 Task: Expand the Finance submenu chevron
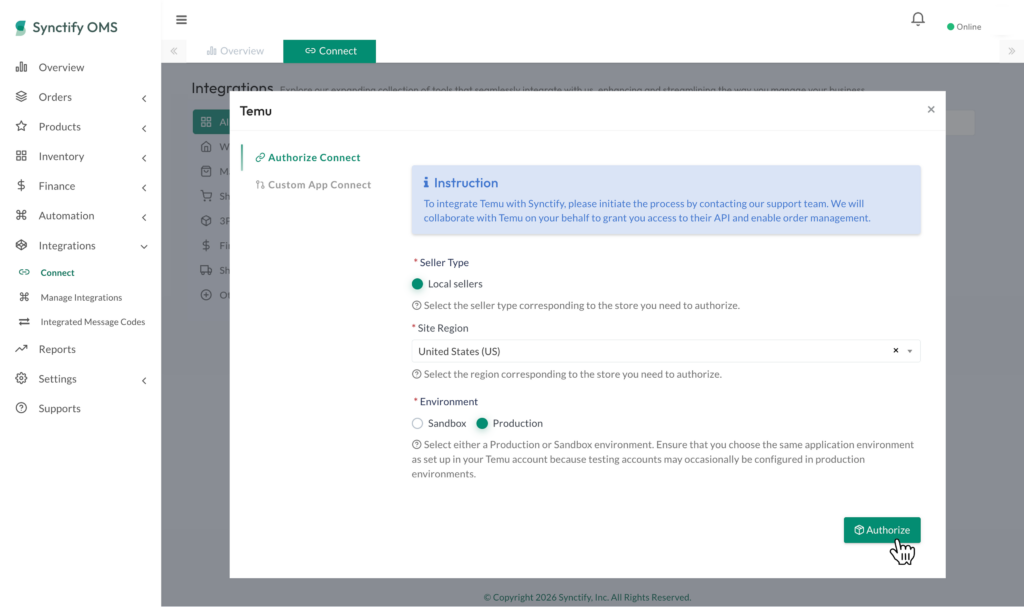[144, 188]
